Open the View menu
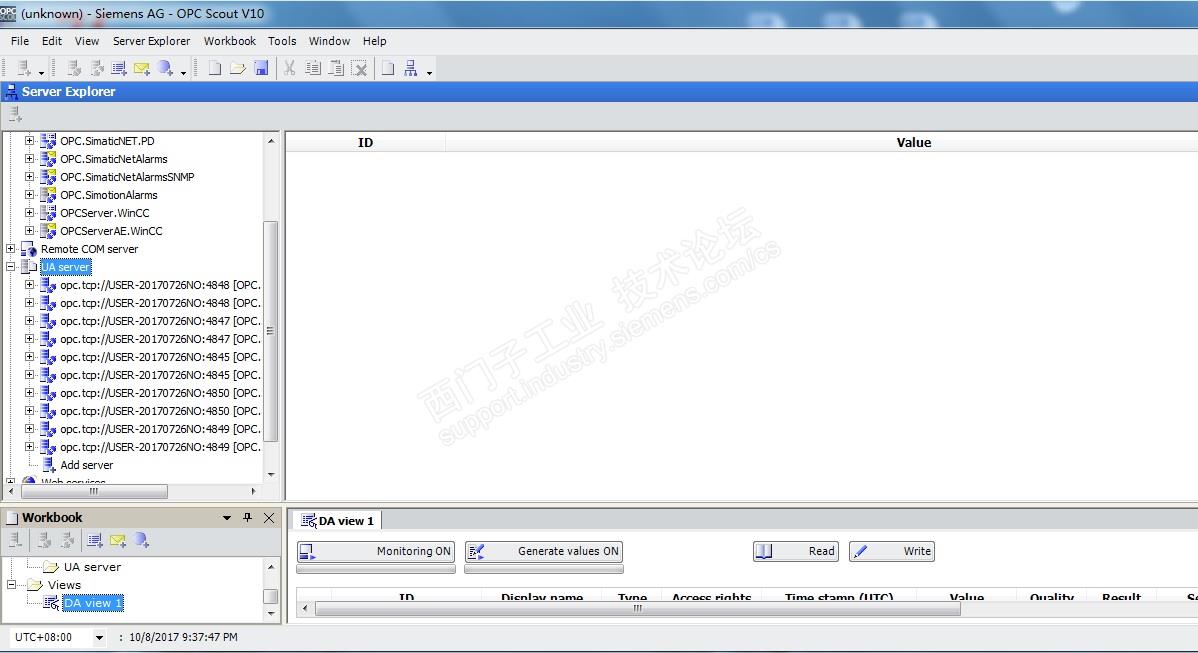This screenshot has height=653, width=1198. click(86, 41)
